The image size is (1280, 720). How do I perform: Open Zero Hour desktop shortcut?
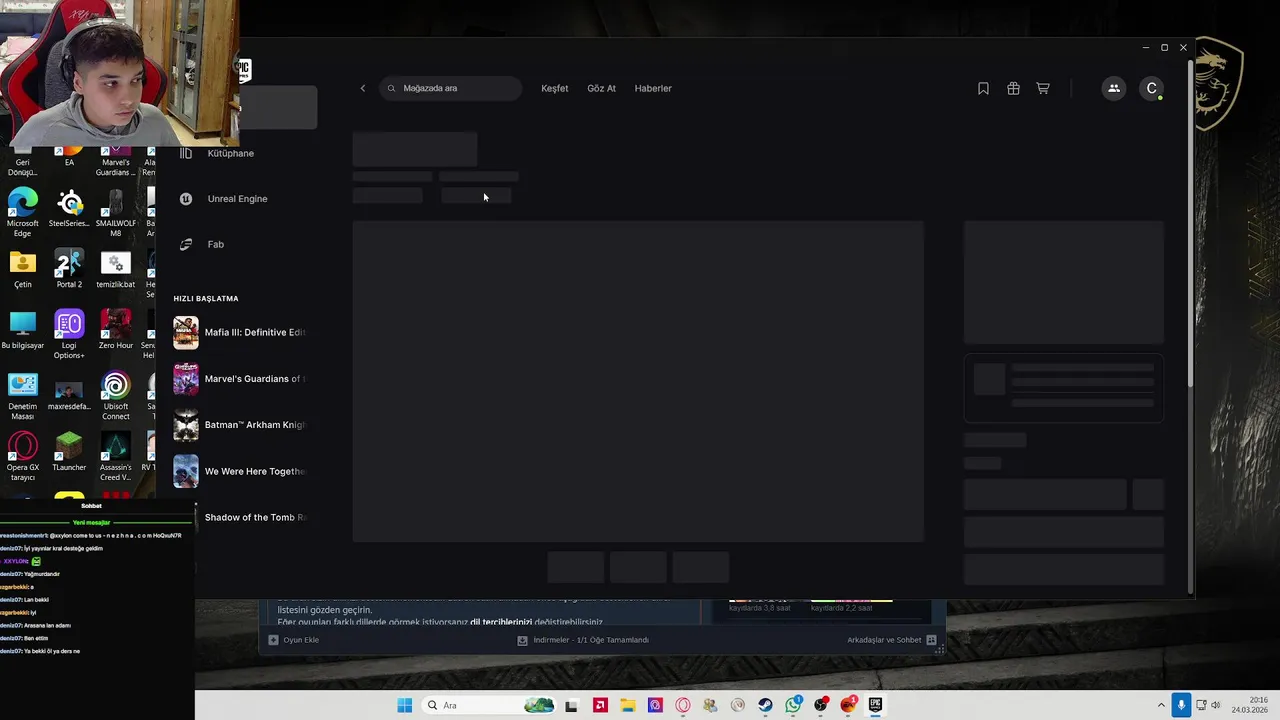pos(115,331)
